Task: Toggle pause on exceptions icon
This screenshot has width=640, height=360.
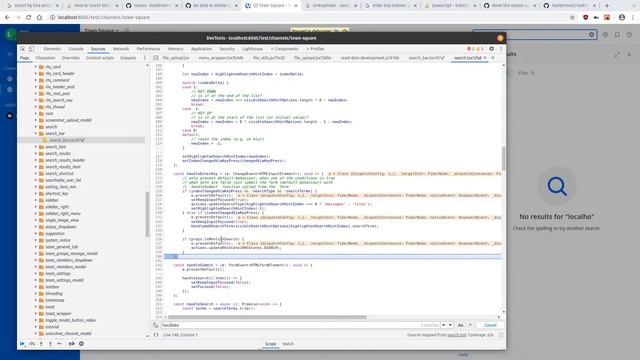Action: (x=81, y=344)
